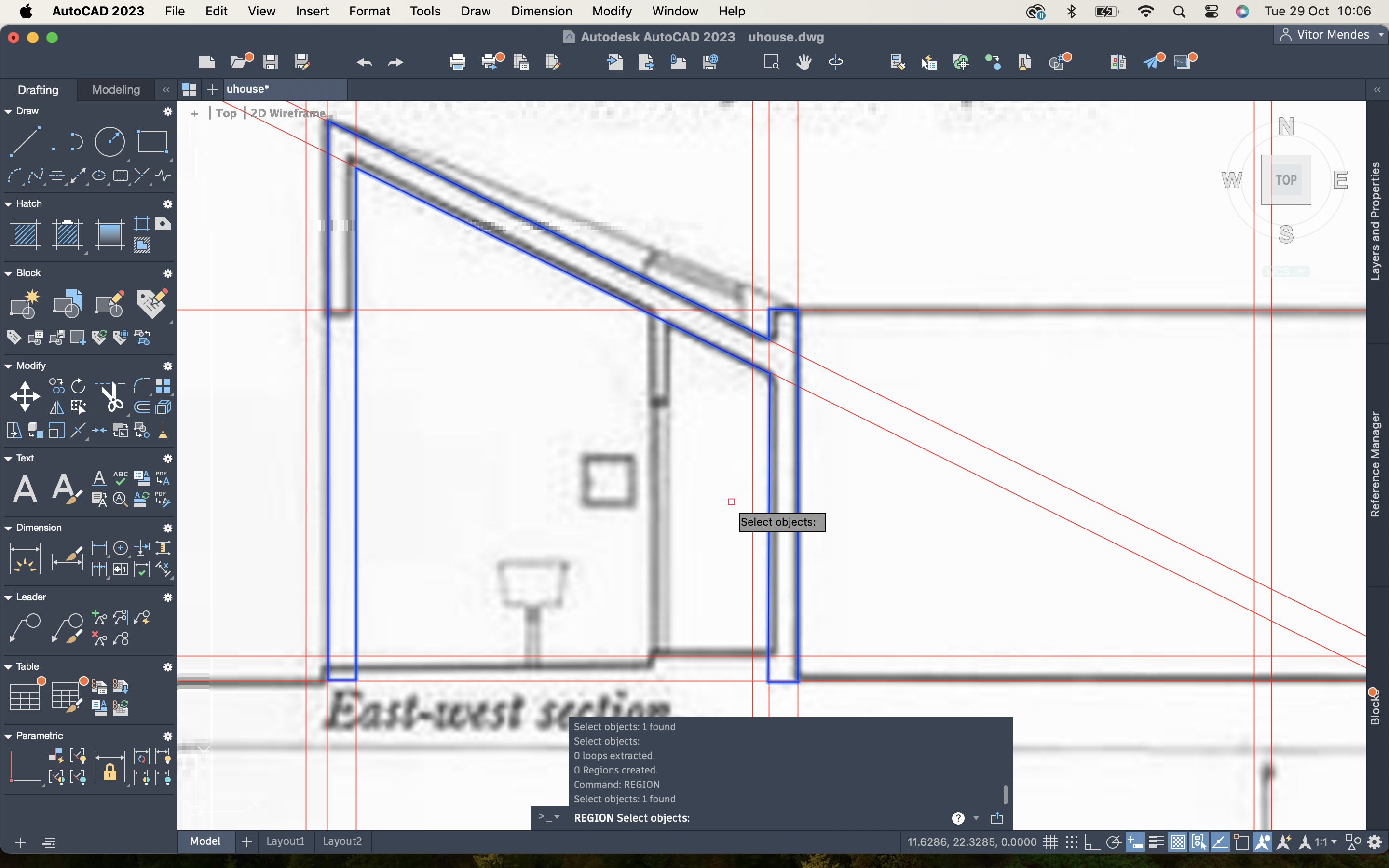The image size is (1389, 868).
Task: Click TOP face on the ViewCube
Action: 1286,180
